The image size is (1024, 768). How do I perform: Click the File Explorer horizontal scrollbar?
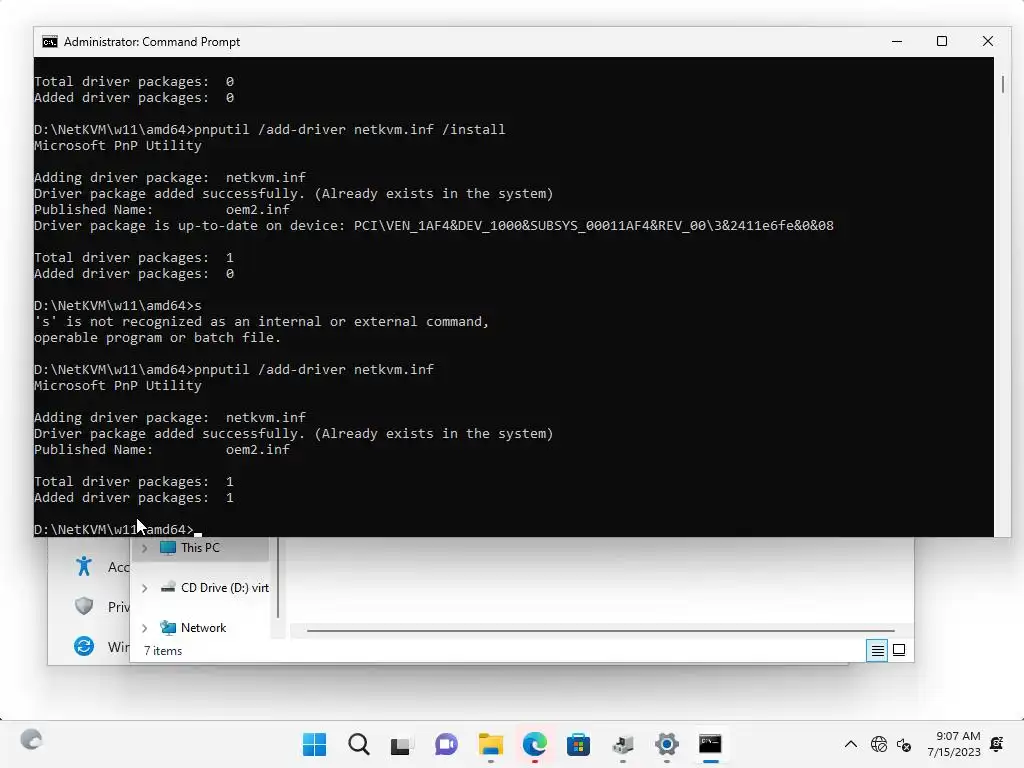tap(600, 631)
